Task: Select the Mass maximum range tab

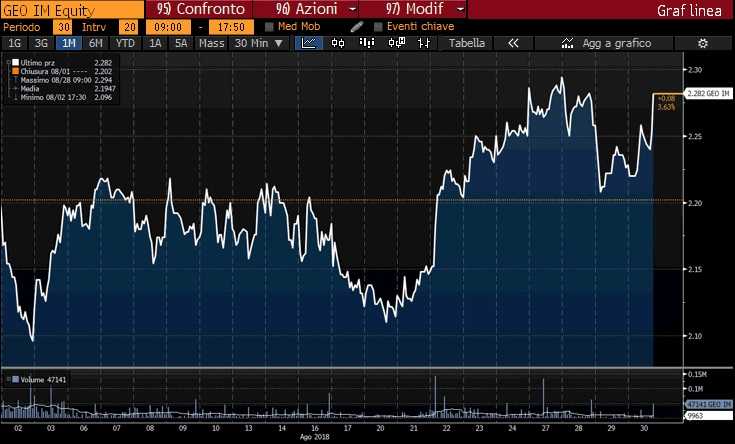Action: point(211,43)
